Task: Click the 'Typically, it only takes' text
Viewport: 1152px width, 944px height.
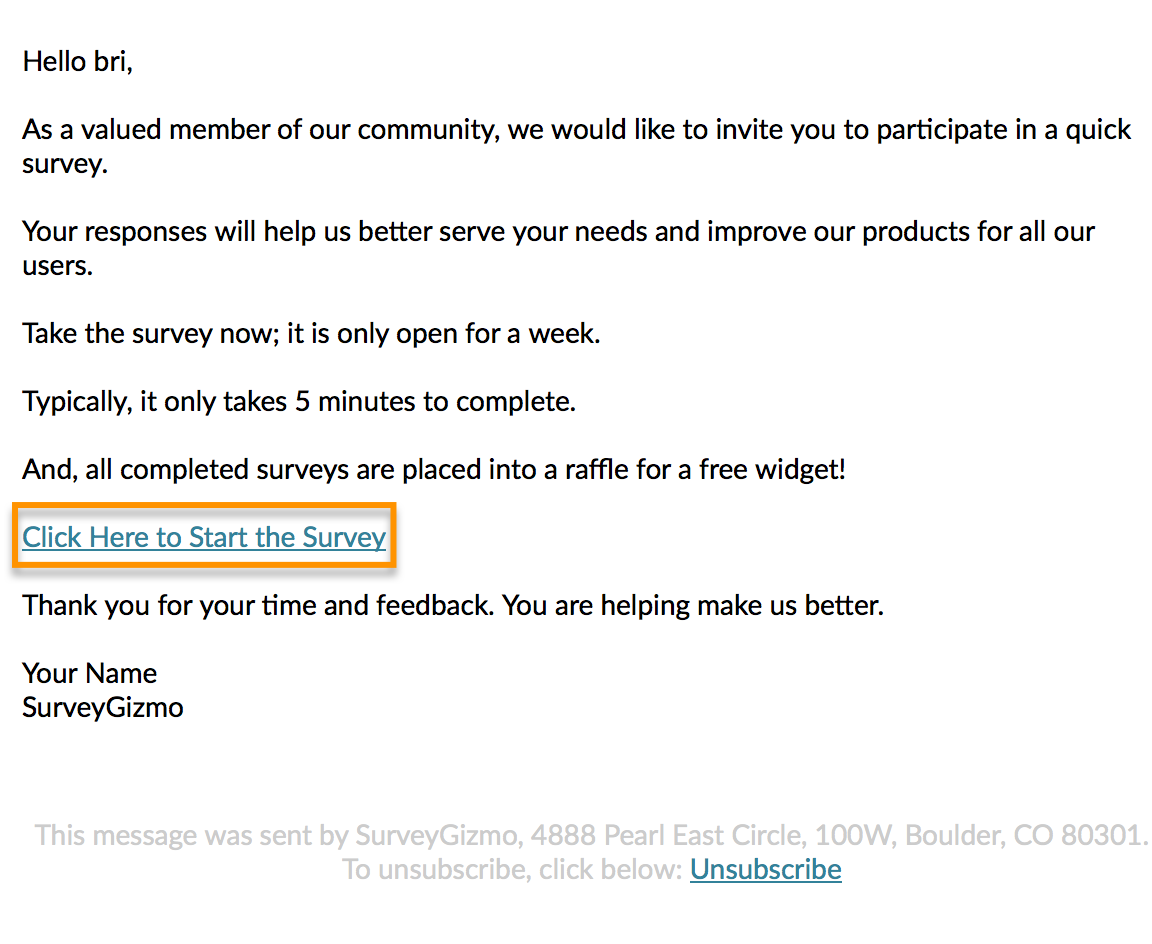Action: coord(150,402)
